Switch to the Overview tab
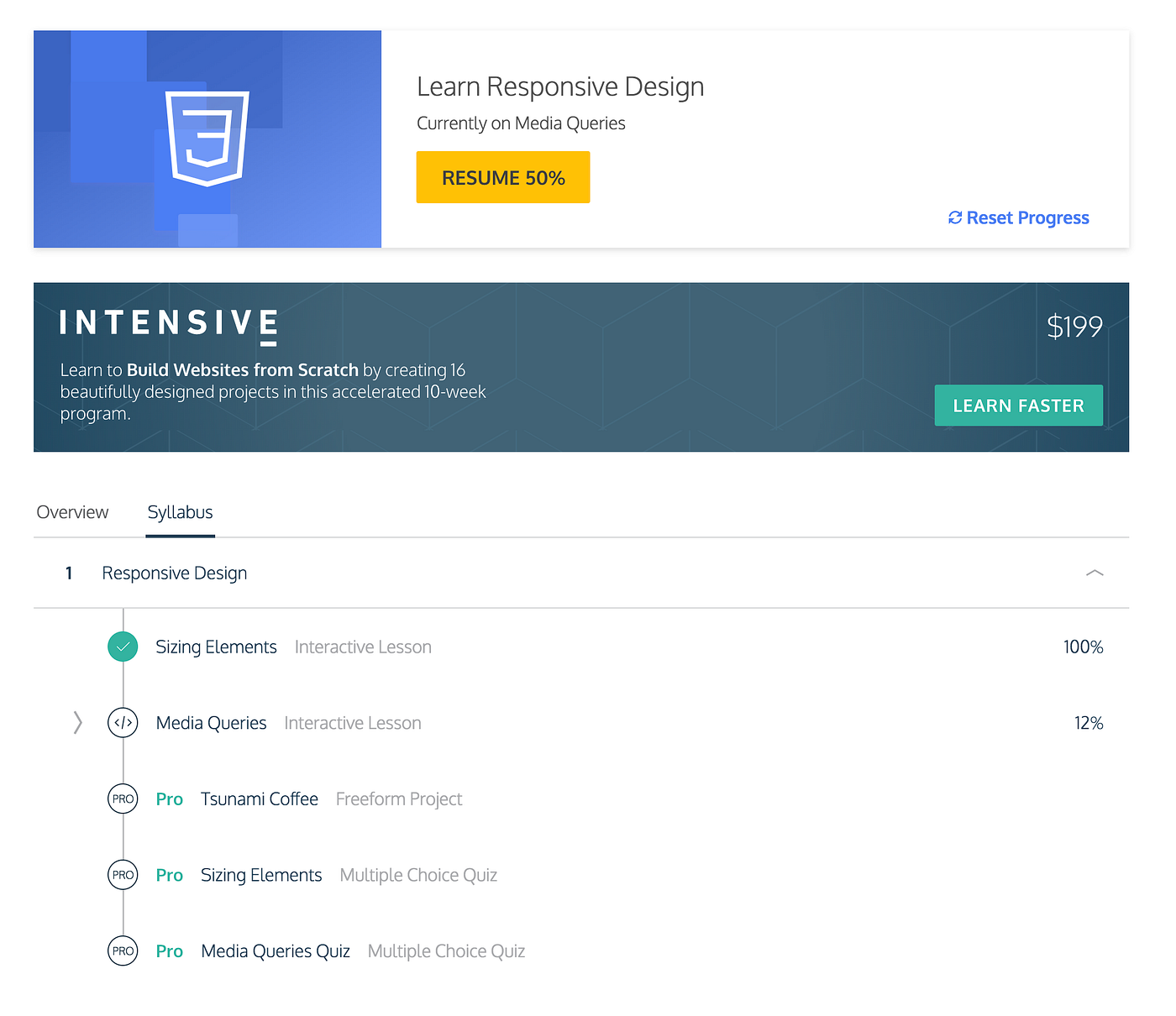Image resolution: width=1176 pixels, height=1016 pixels. coord(71,511)
